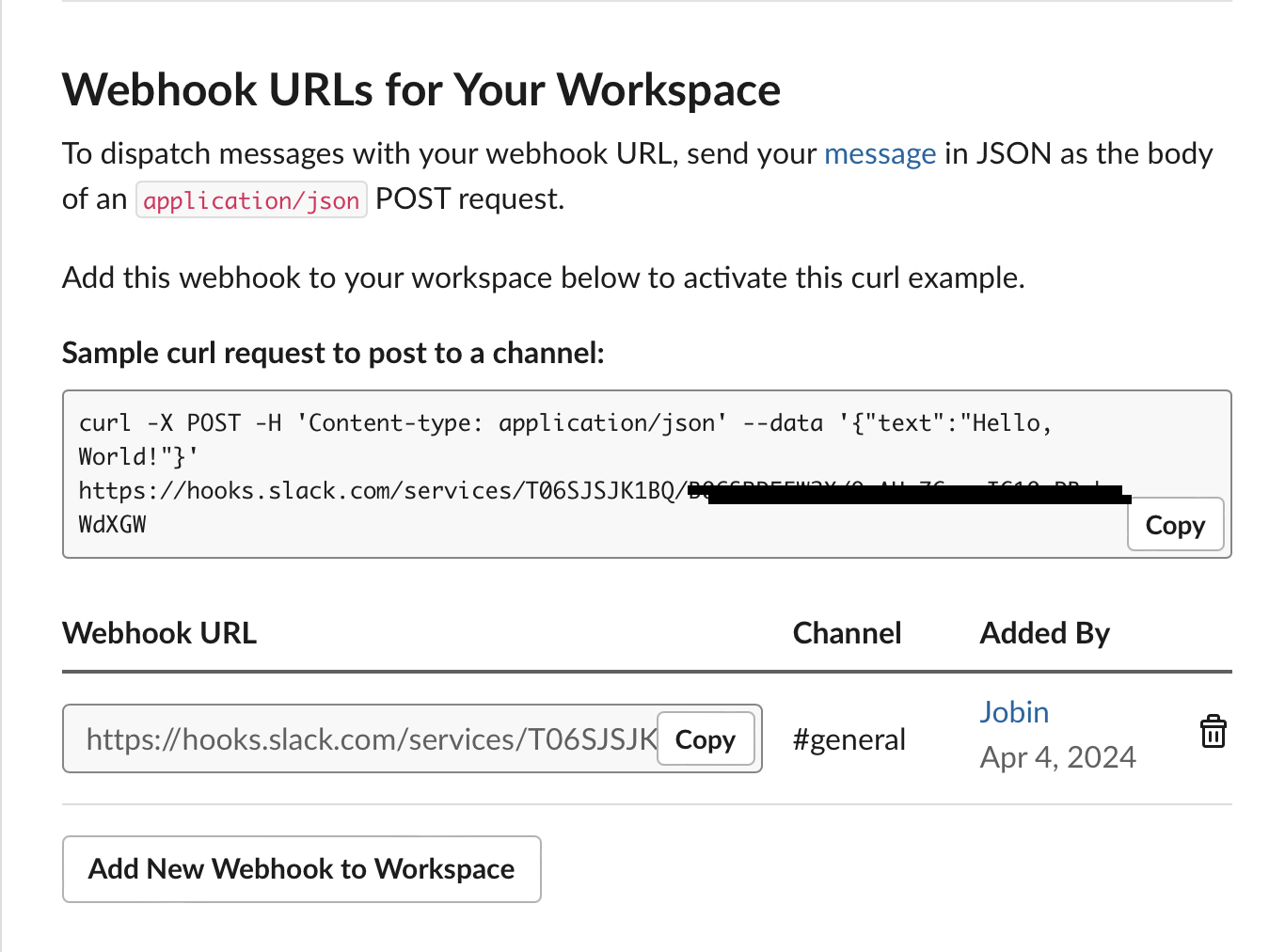Click the 'Added By' column header
The image size is (1285, 952).
coord(1044,633)
